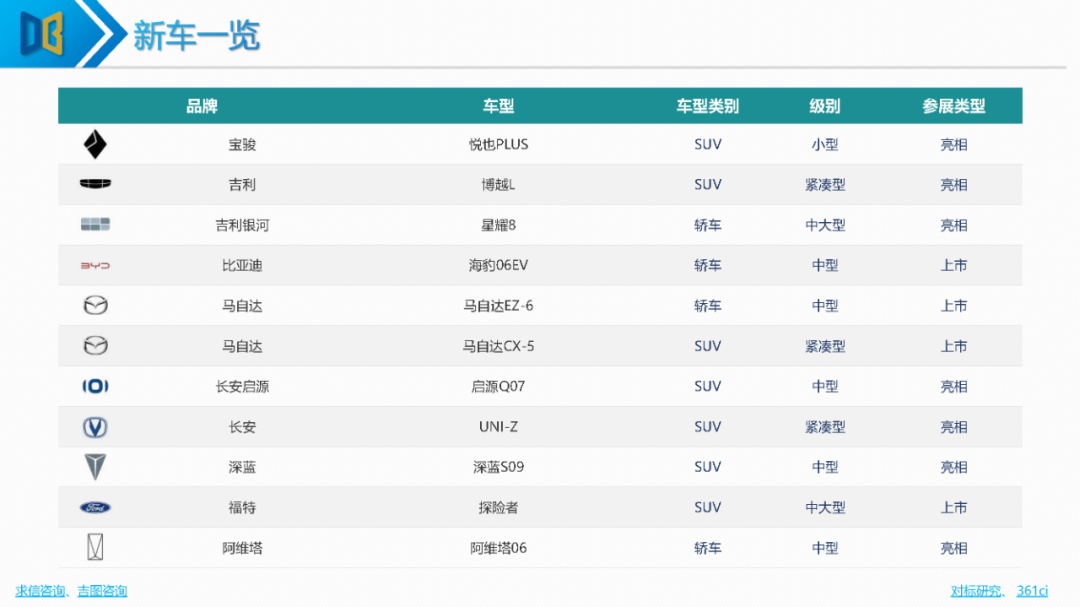Click 中大型 in the 星耀8 row
Image resolution: width=1080 pixels, height=607 pixels.
[x=824, y=225]
